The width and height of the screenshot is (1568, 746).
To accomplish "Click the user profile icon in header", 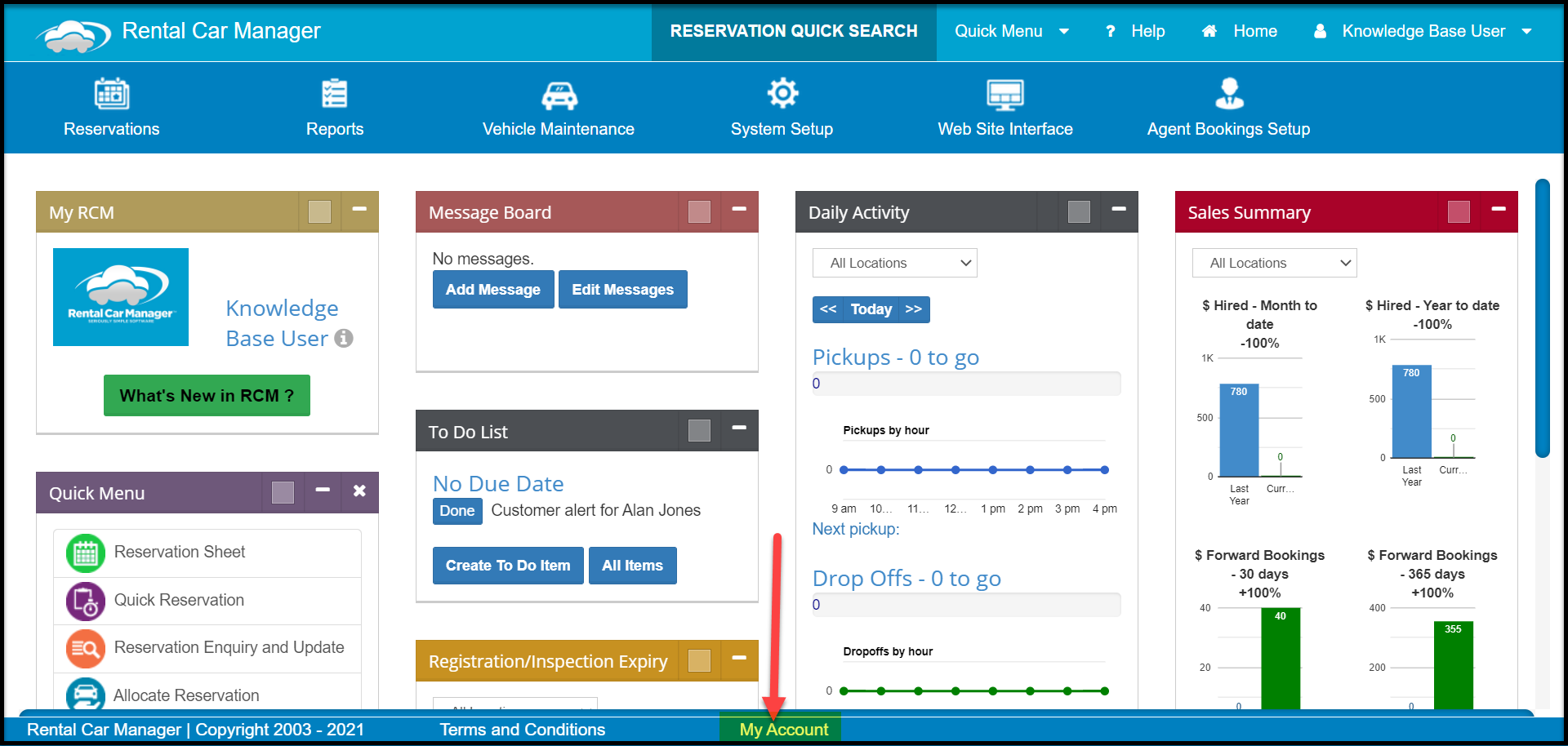I will [1320, 31].
